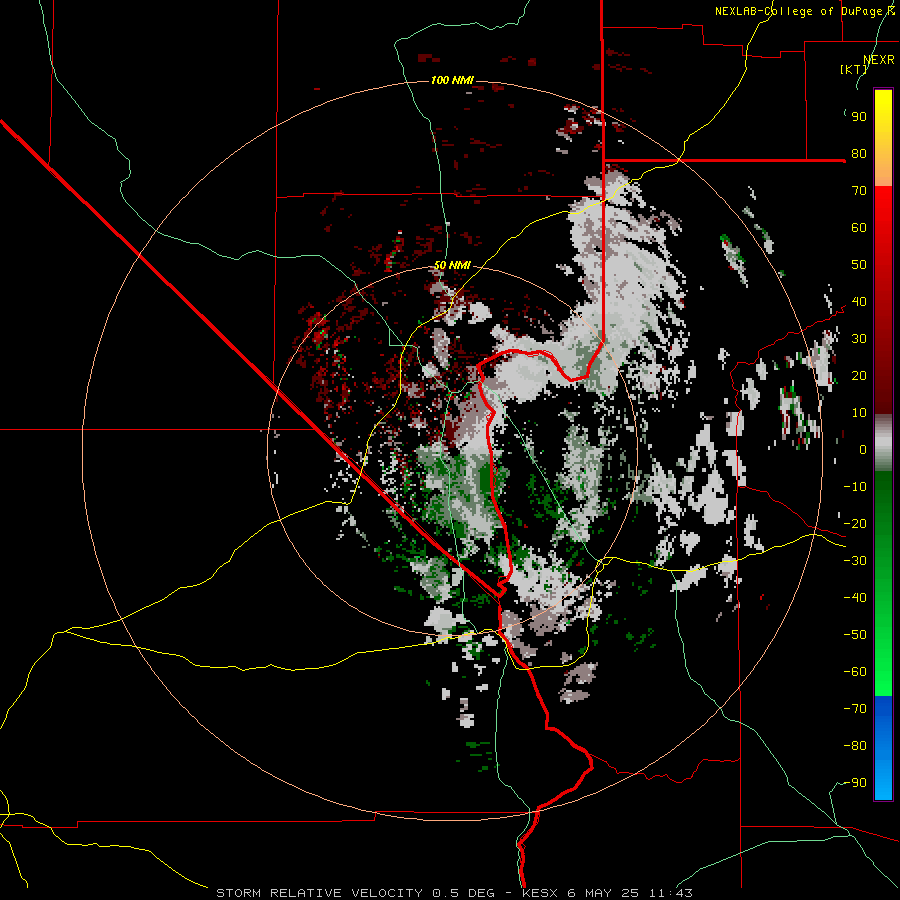Select the 70 value on velocity scale
This screenshot has width=900, height=900.
tap(859, 191)
